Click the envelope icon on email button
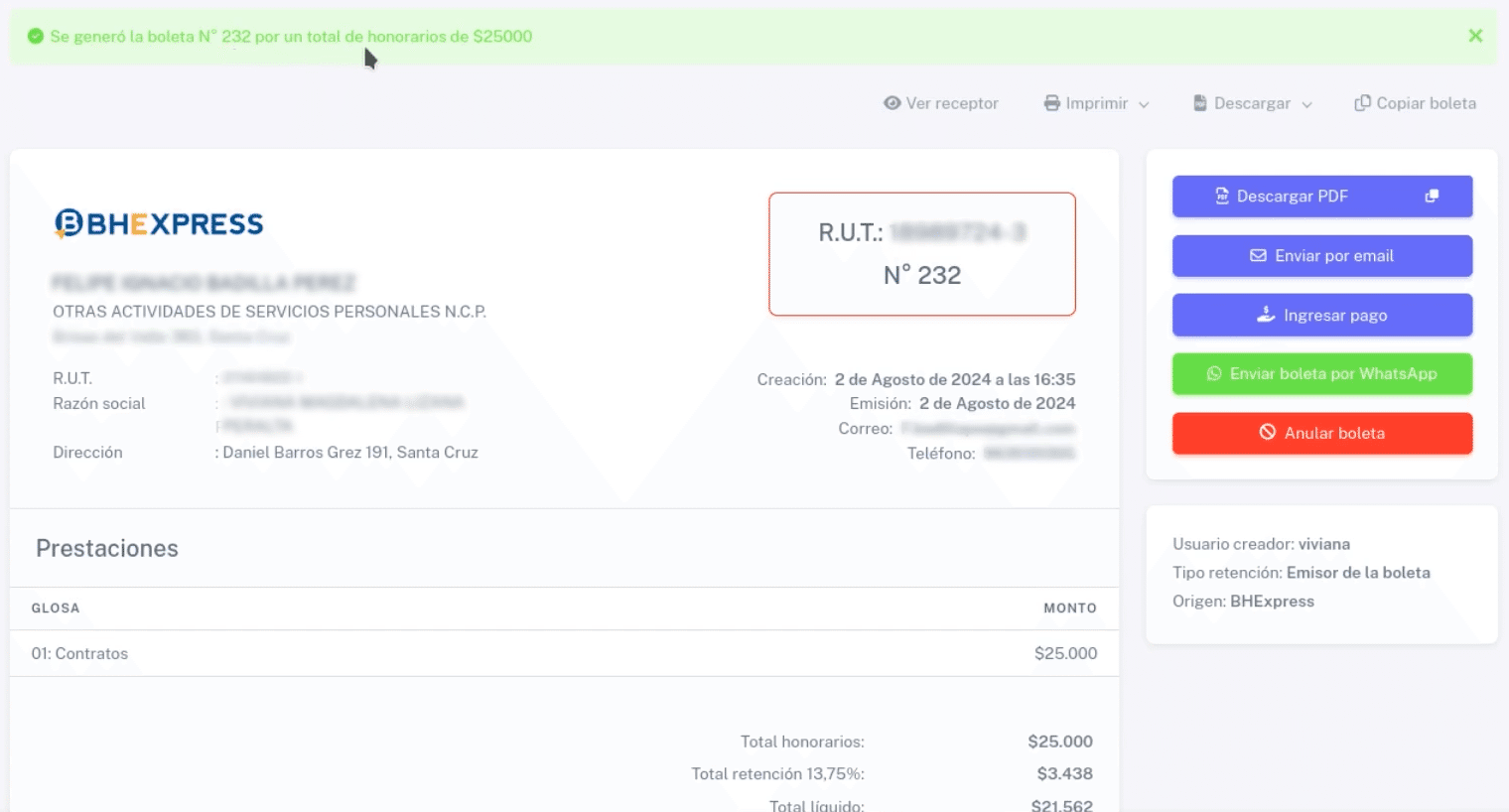 pos(1258,256)
